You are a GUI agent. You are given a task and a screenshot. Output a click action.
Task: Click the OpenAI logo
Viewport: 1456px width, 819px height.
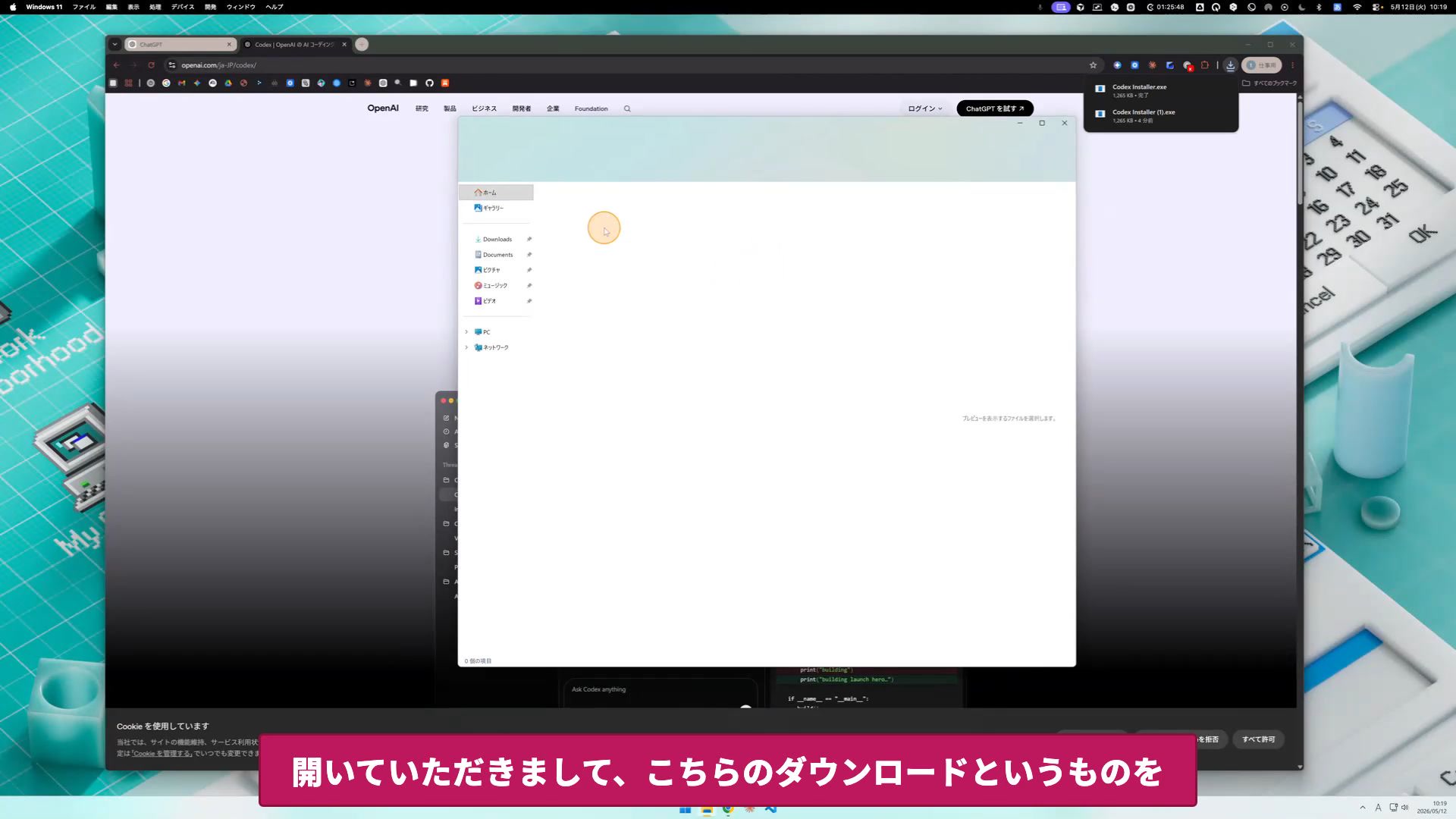383,108
